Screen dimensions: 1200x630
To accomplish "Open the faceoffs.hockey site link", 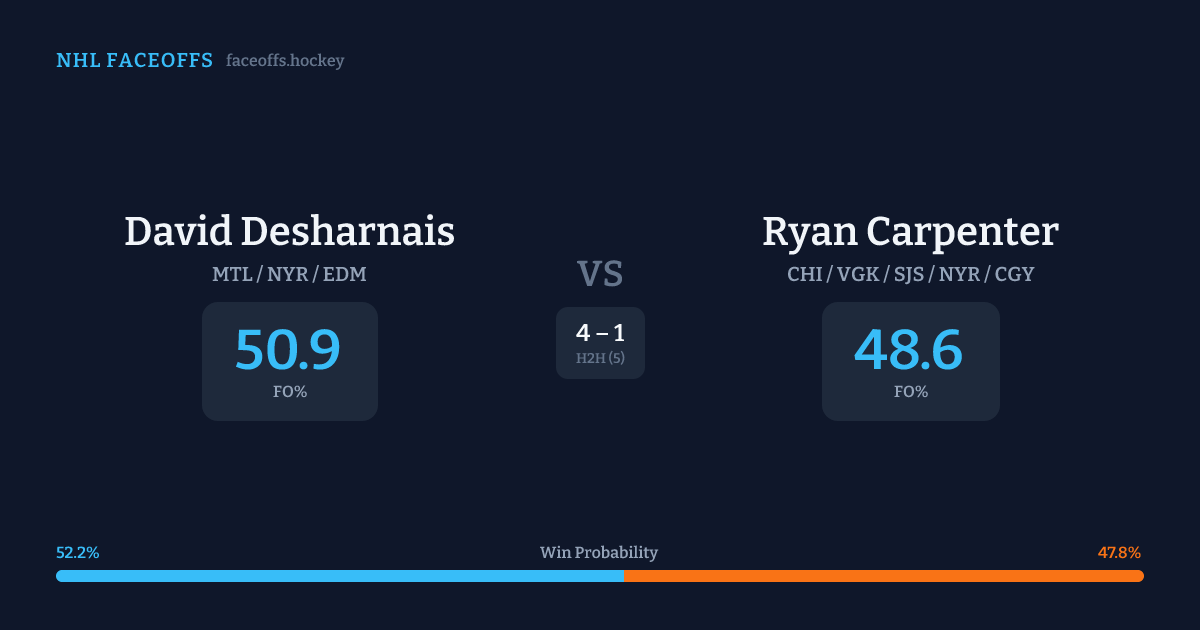I will tap(285, 61).
